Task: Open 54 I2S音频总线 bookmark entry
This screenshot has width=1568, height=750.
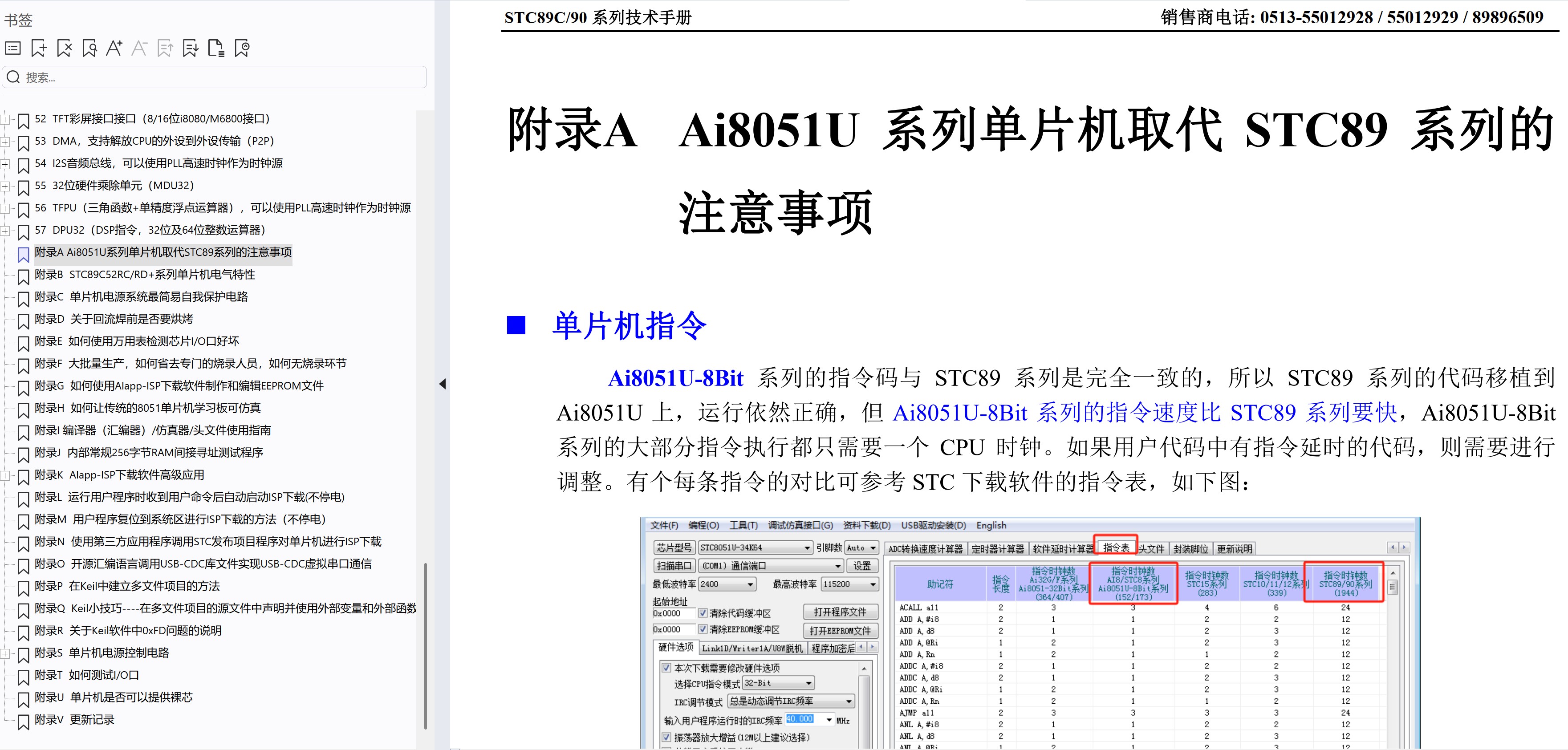Action: pos(158,163)
